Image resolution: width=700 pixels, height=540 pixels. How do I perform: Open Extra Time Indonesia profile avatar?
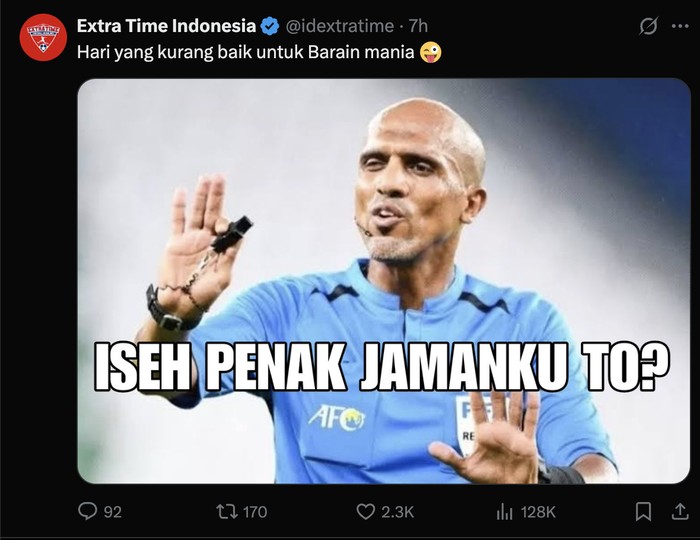pyautogui.click(x=43, y=37)
